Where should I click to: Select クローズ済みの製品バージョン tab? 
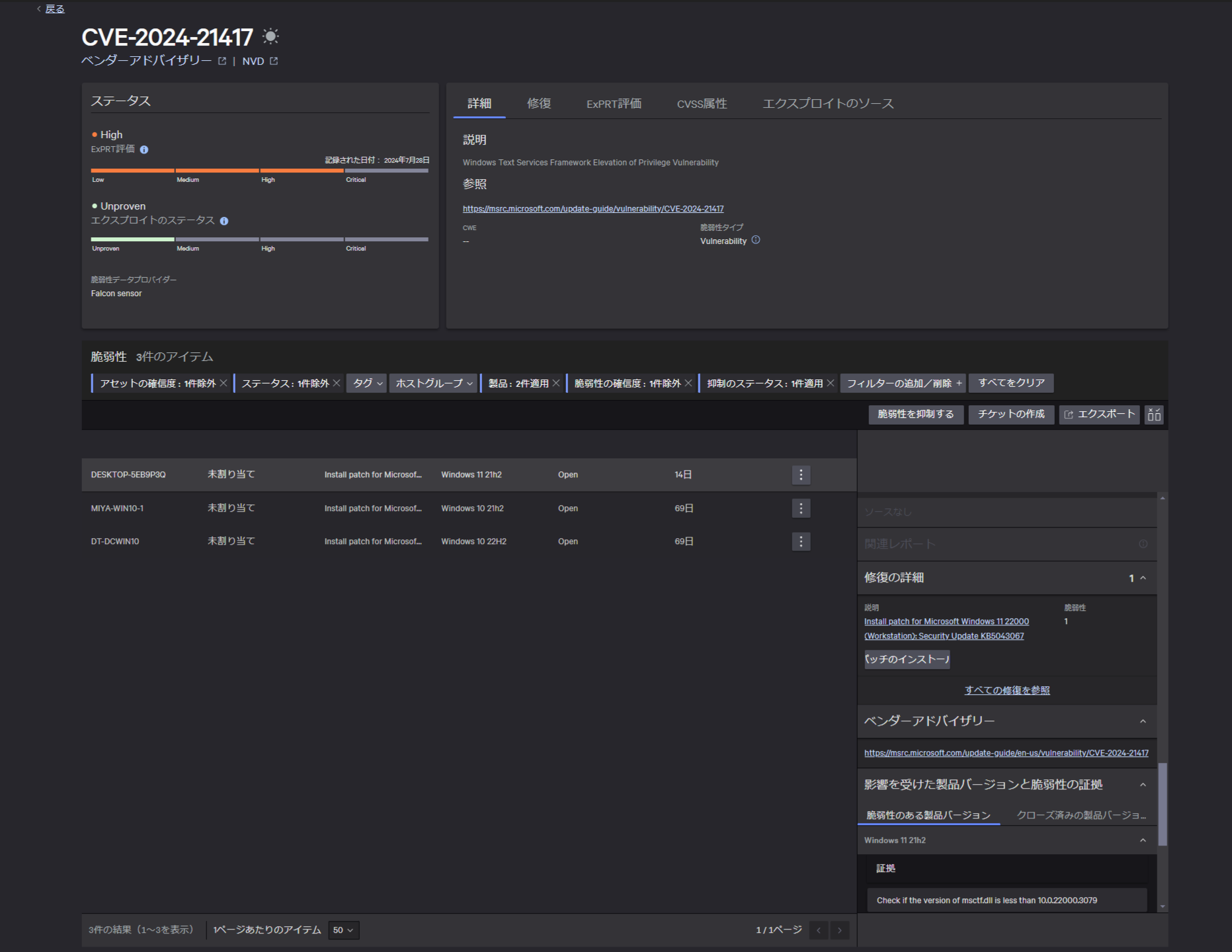point(1081,815)
